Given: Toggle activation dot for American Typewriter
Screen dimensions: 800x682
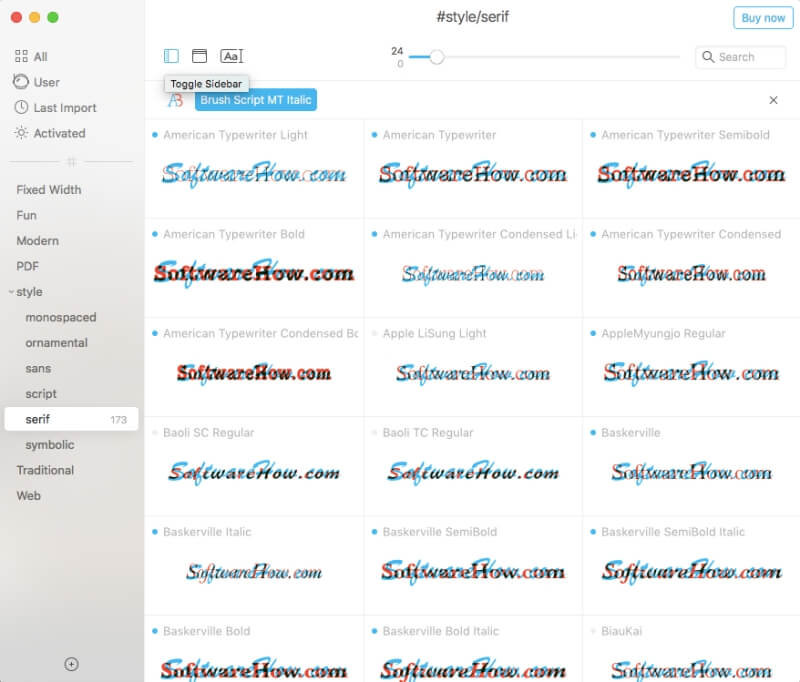Looking at the screenshot, I should (374, 135).
